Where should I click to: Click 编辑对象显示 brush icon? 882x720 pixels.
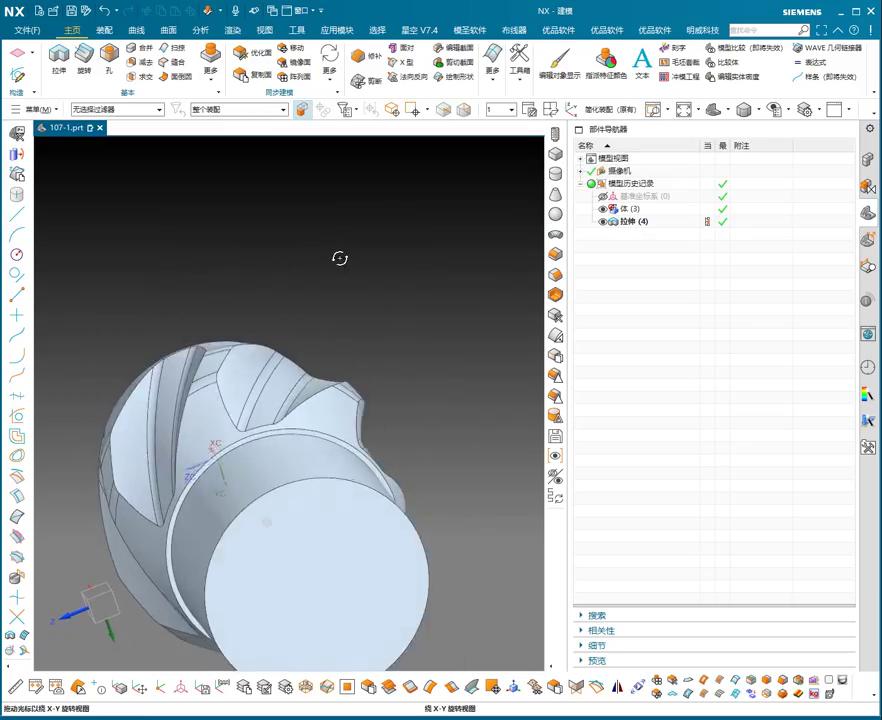(559, 60)
